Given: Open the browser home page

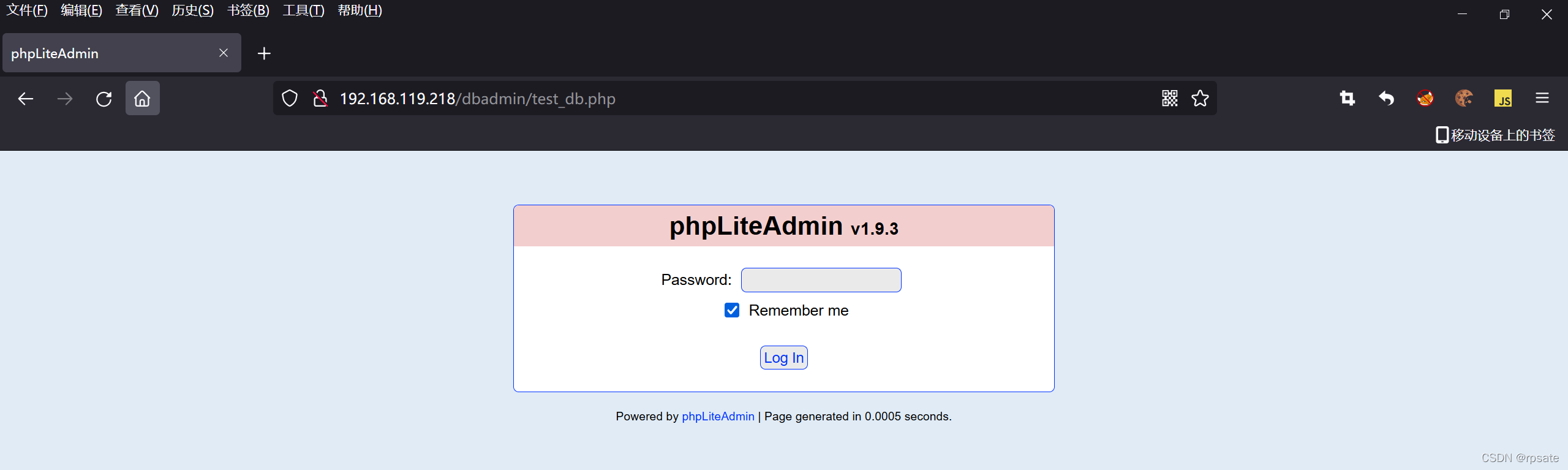Looking at the screenshot, I should tap(142, 99).
